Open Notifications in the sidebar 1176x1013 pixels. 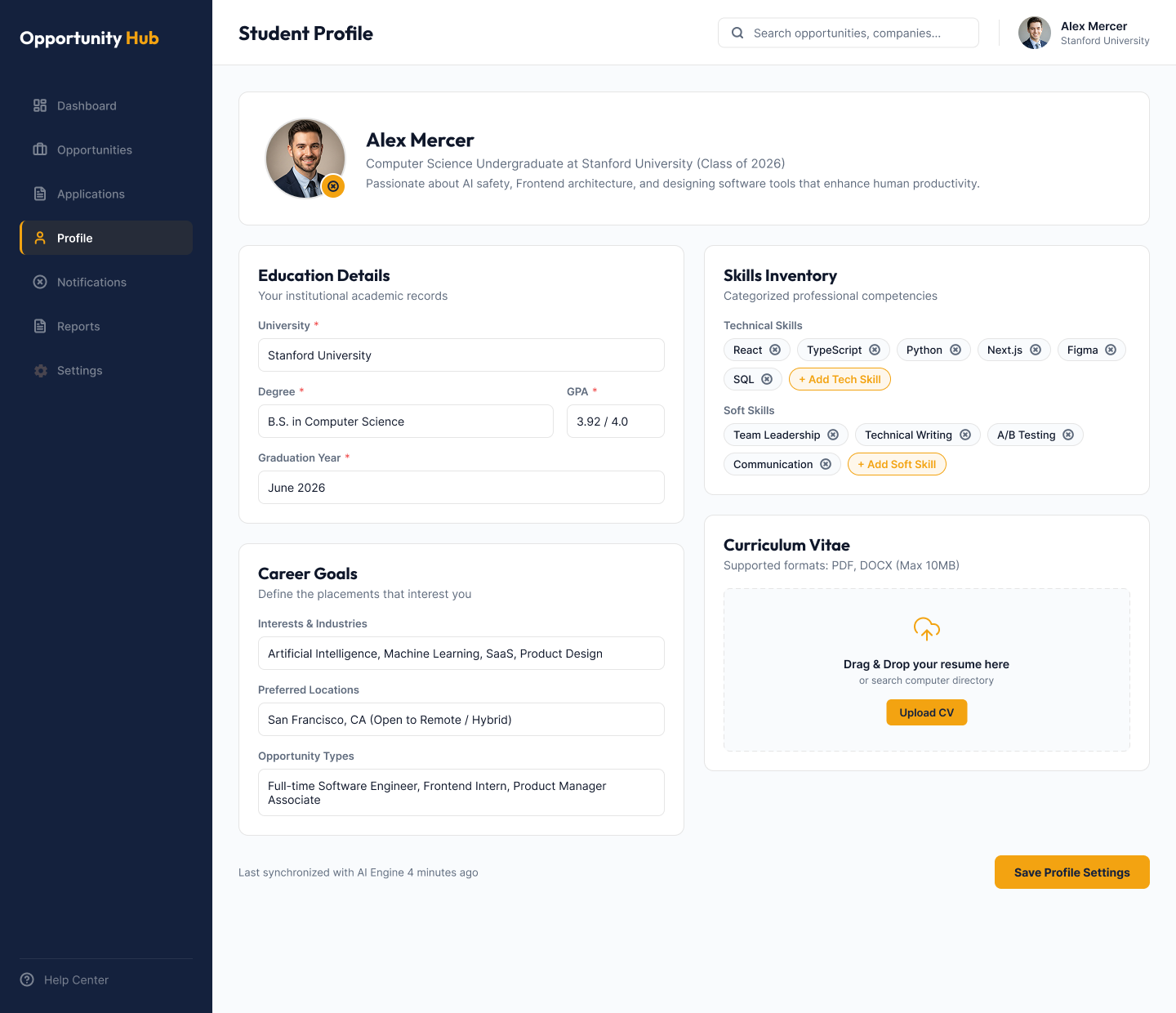pyautogui.click(x=106, y=282)
